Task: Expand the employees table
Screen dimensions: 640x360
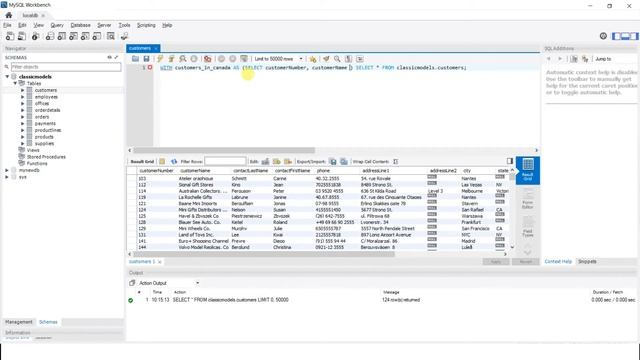Action: 22,97
